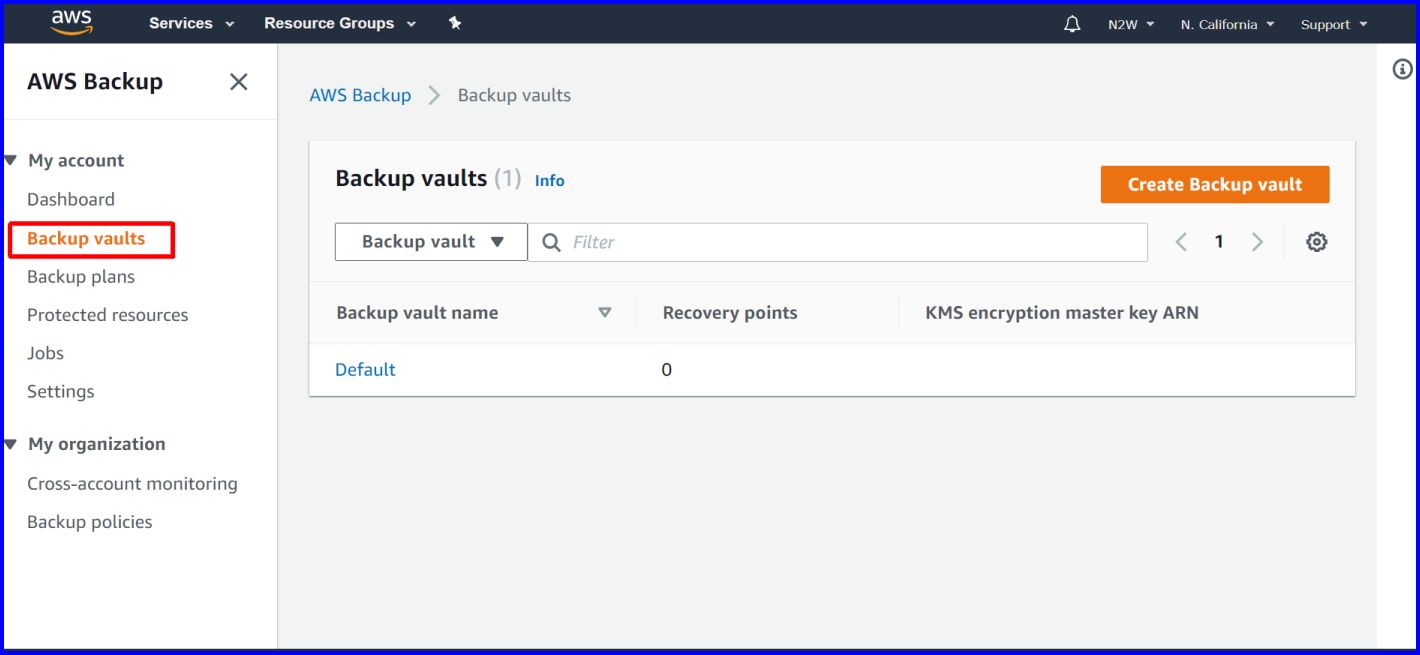This screenshot has width=1420, height=655.
Task: Open the Resource Groups menu
Action: coord(340,23)
